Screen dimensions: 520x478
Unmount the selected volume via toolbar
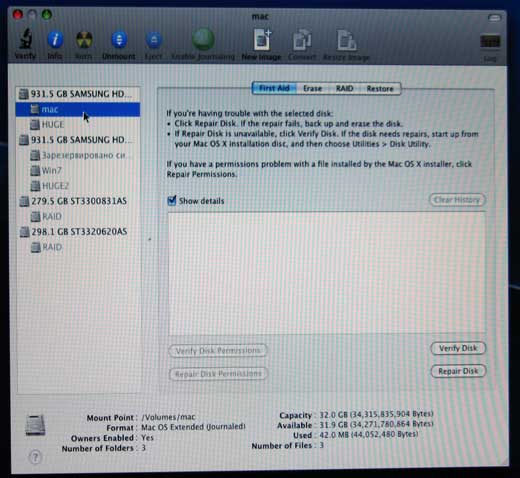tap(119, 40)
